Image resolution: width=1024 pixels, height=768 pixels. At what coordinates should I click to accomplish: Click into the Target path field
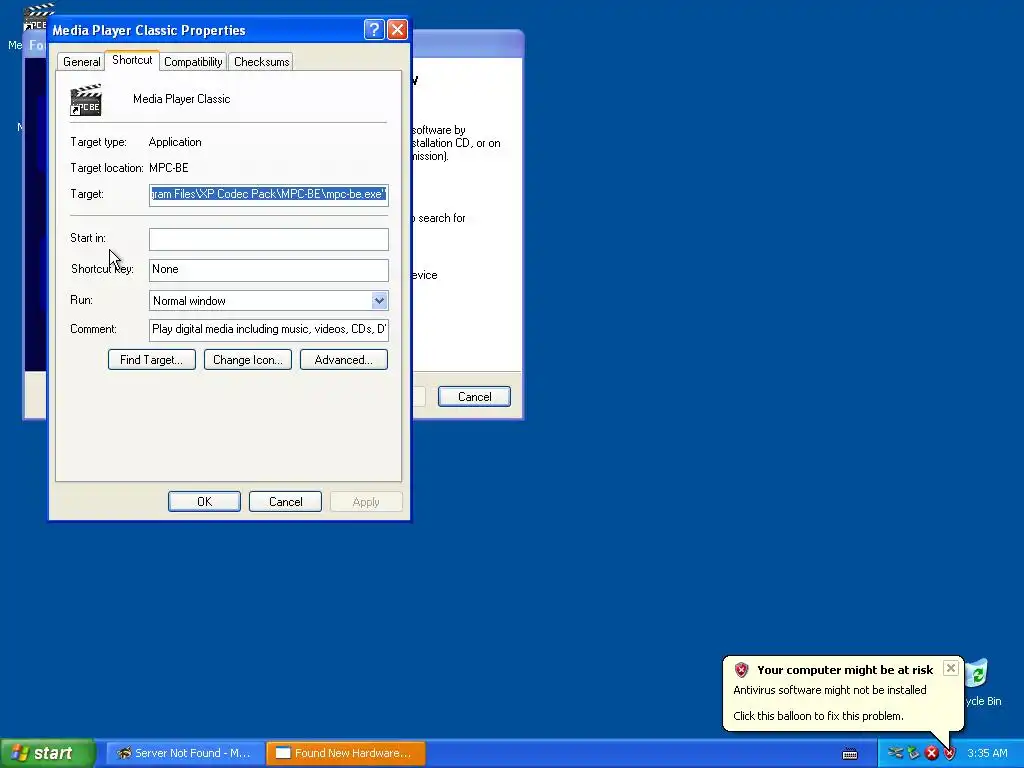268,195
